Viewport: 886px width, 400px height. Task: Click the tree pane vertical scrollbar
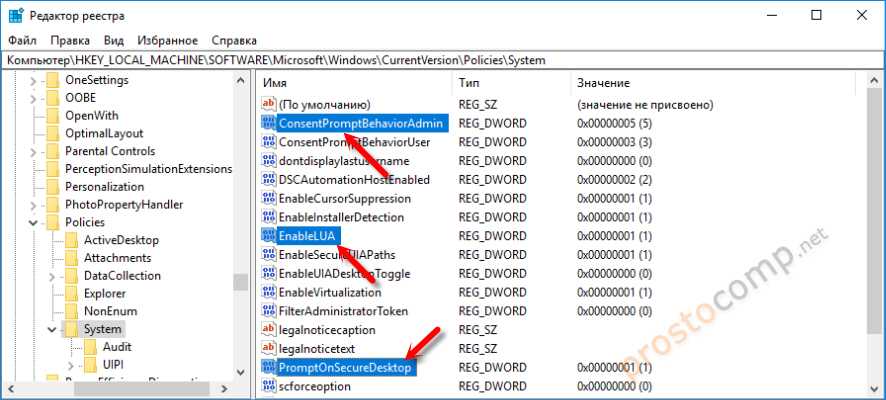coord(241,200)
